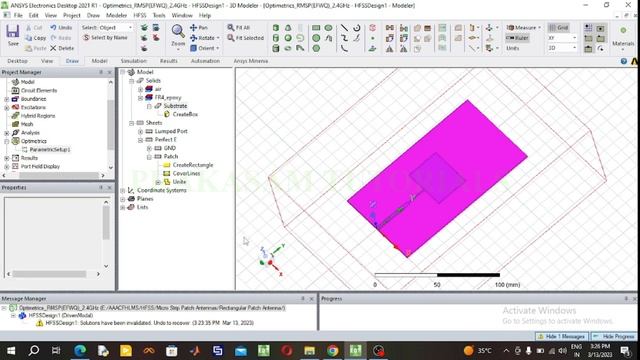Expand the GND sheet node

(149, 148)
